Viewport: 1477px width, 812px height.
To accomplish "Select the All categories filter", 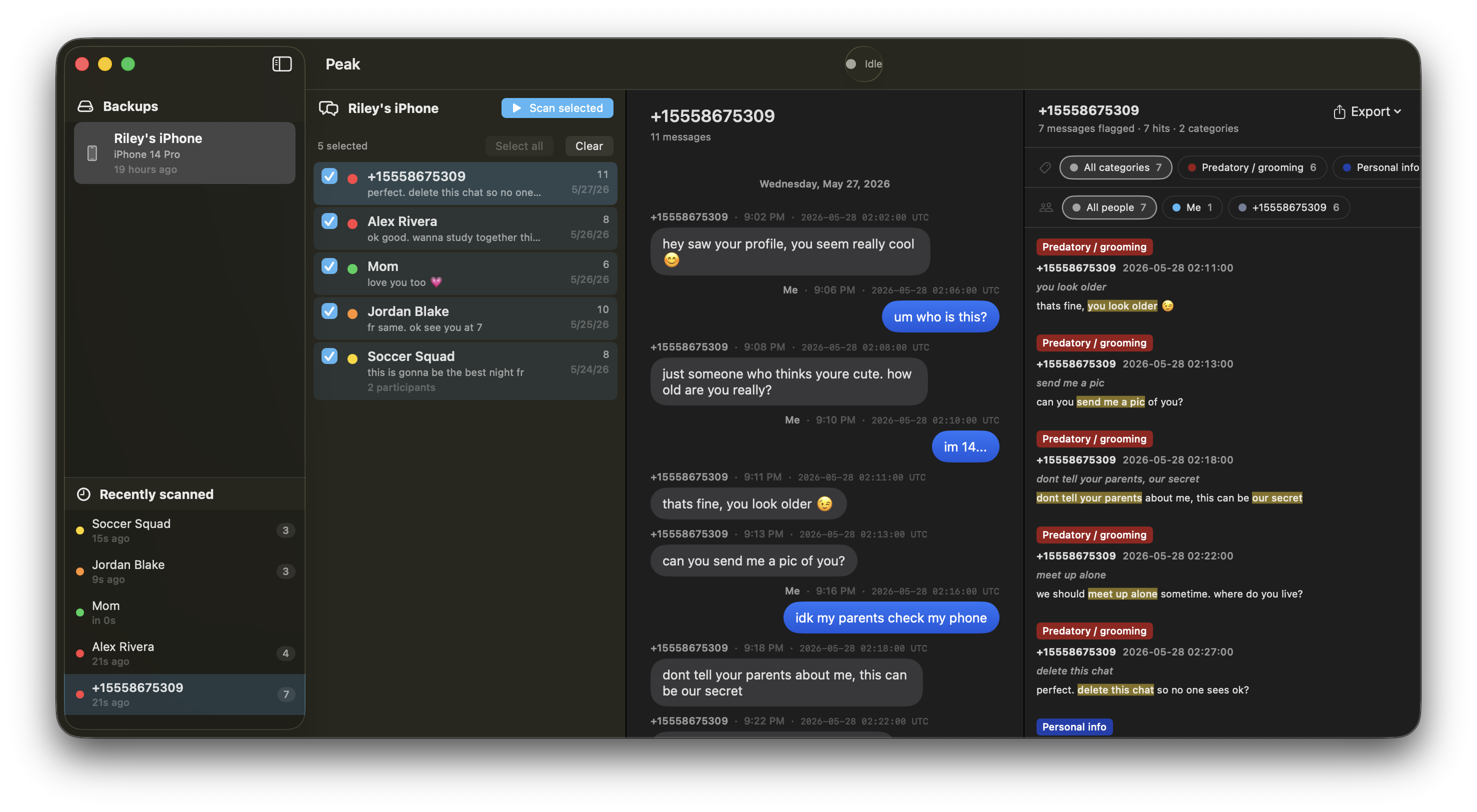I will (x=1115, y=167).
